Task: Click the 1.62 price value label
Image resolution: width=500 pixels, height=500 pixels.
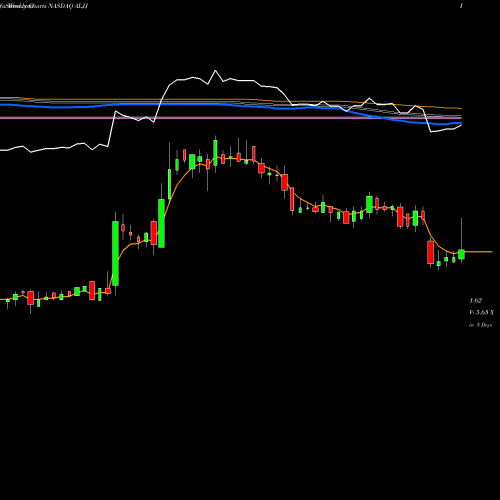Action: point(475,301)
